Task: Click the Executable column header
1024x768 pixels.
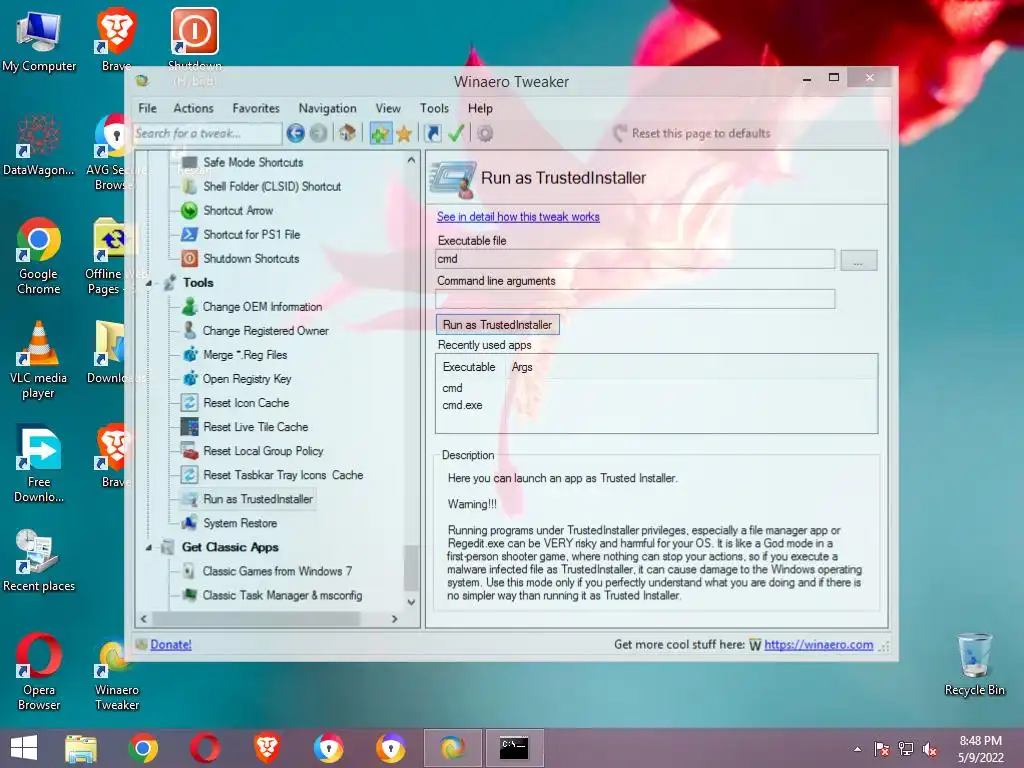Action: click(470, 367)
